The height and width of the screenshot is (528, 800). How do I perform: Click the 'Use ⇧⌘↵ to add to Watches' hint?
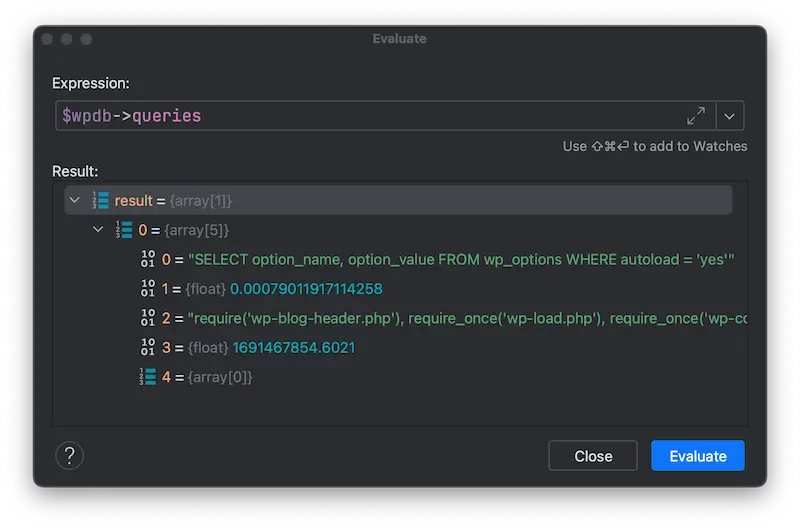655,146
